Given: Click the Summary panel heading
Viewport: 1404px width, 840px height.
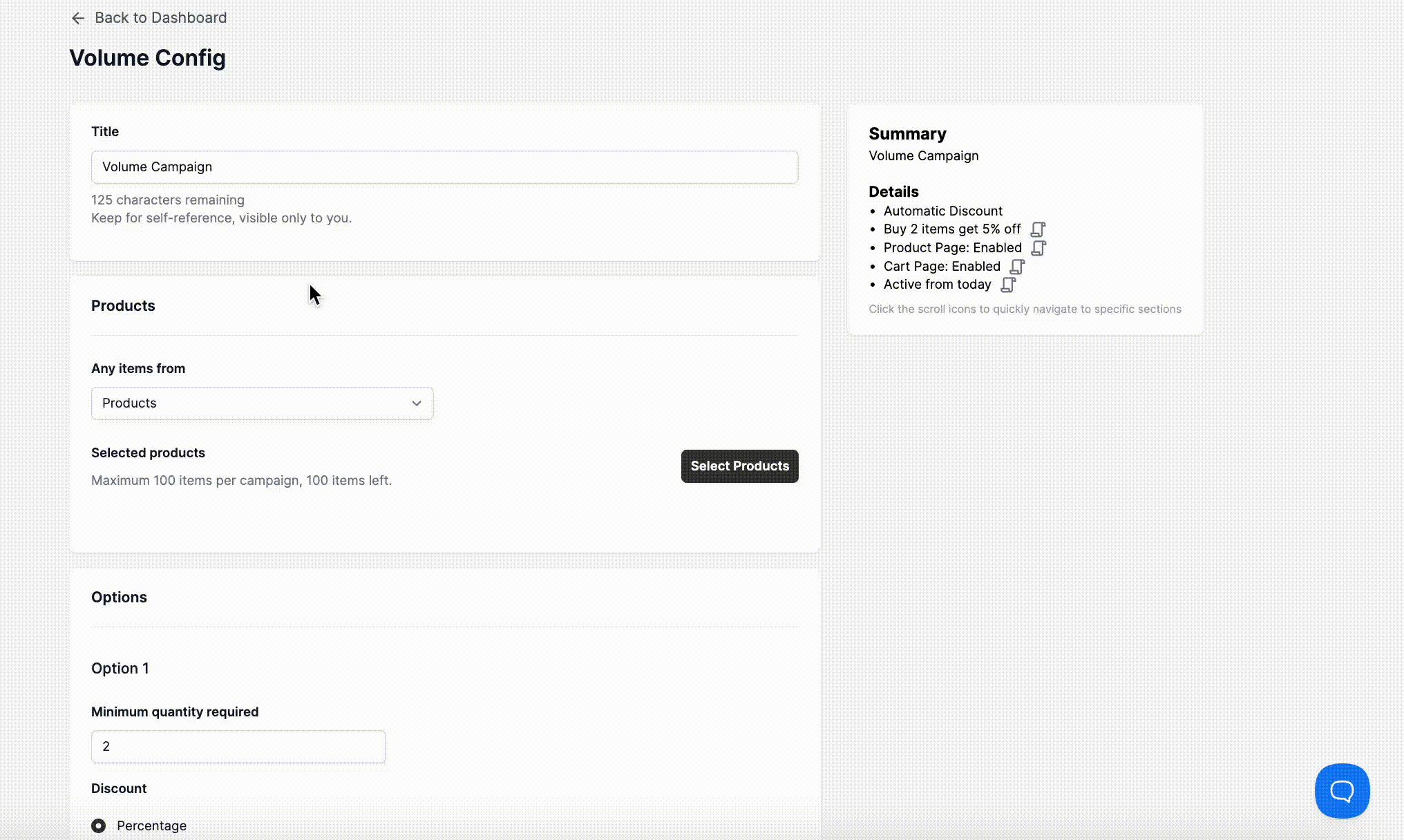Looking at the screenshot, I should click(x=907, y=134).
